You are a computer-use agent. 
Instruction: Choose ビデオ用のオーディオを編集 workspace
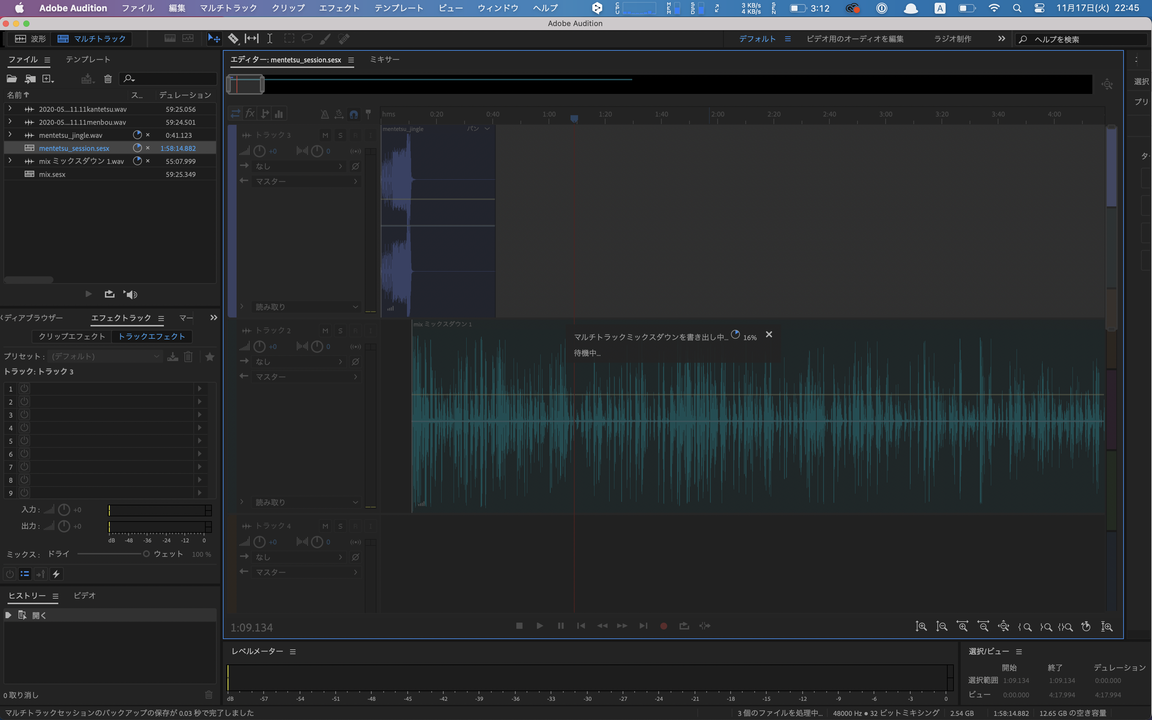(x=855, y=39)
